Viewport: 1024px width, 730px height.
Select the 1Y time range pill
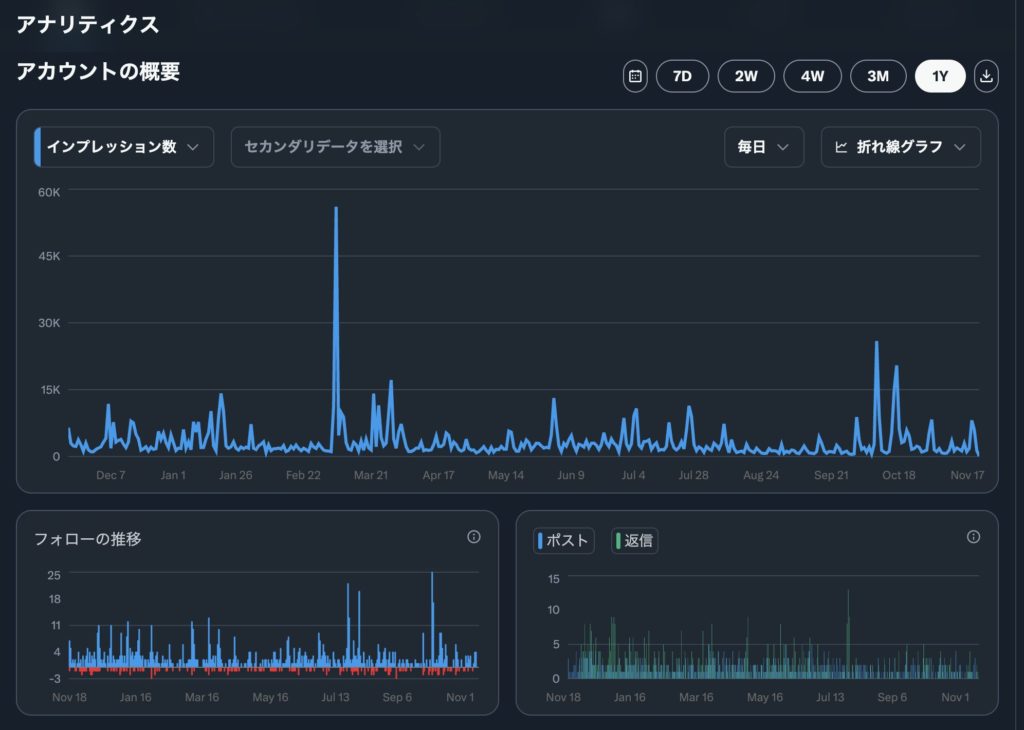coord(939,76)
